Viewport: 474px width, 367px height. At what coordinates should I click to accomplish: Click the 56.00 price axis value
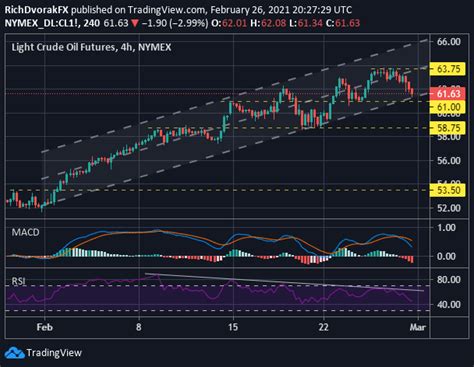[449, 161]
